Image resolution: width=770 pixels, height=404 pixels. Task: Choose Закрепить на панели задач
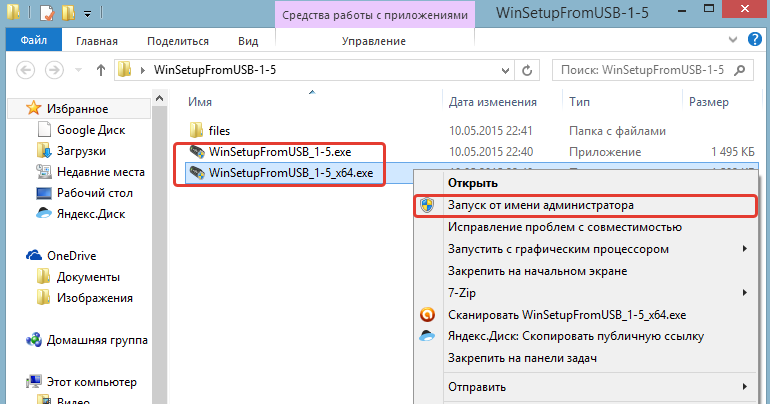tap(522, 358)
